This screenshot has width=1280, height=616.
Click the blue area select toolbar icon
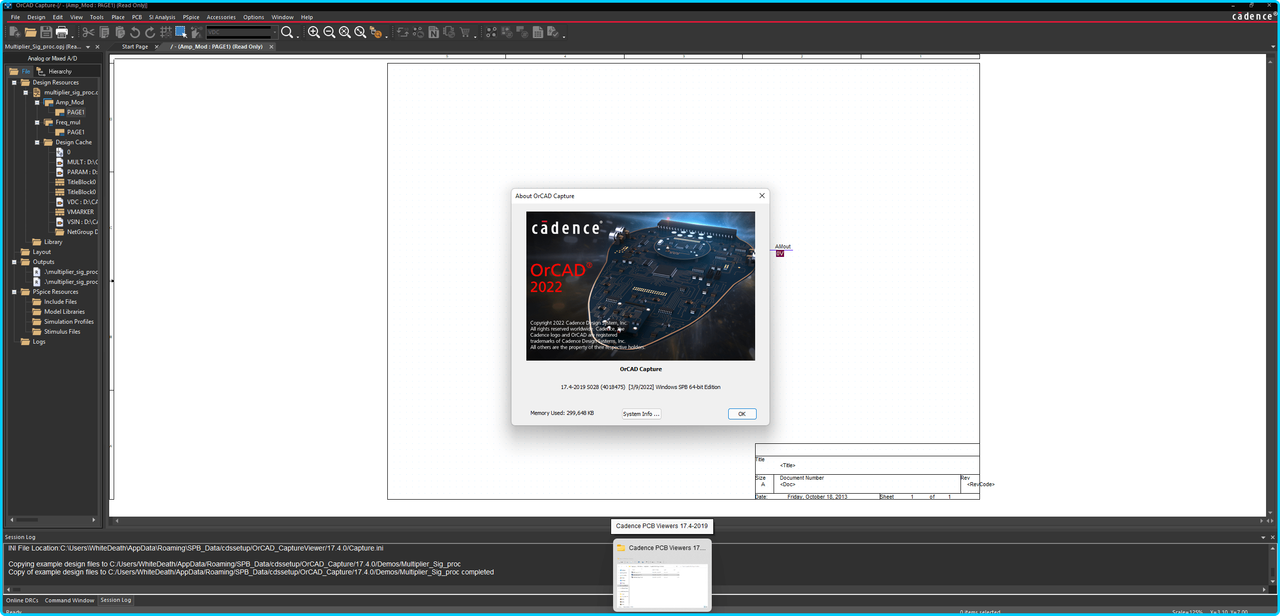click(181, 32)
